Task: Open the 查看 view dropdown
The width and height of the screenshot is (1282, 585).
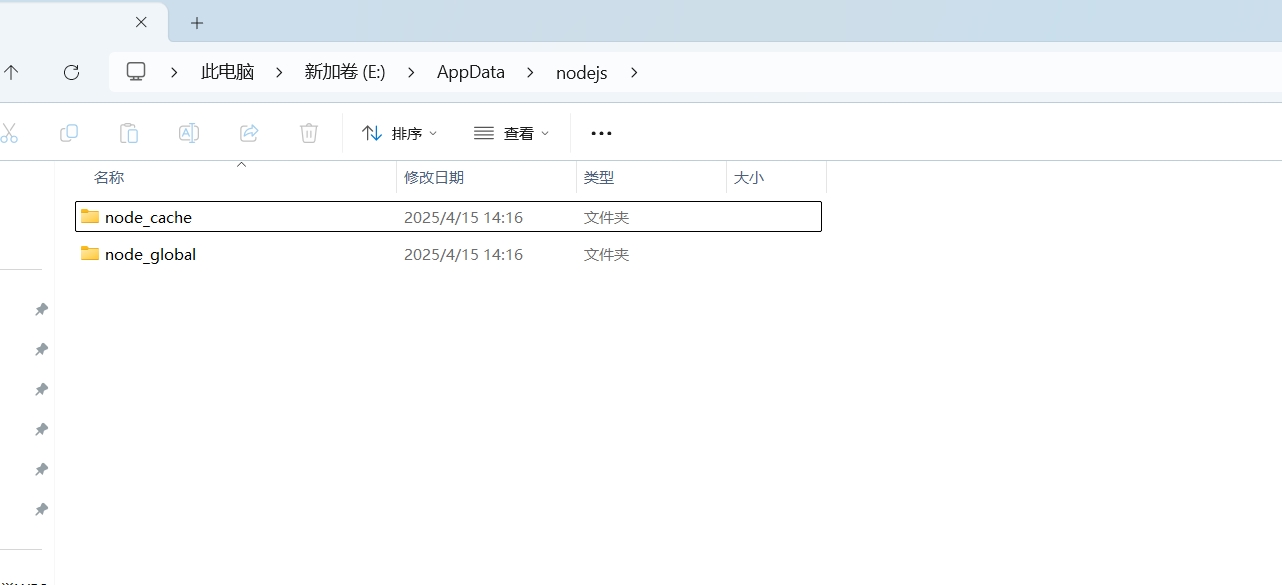Action: [x=512, y=133]
